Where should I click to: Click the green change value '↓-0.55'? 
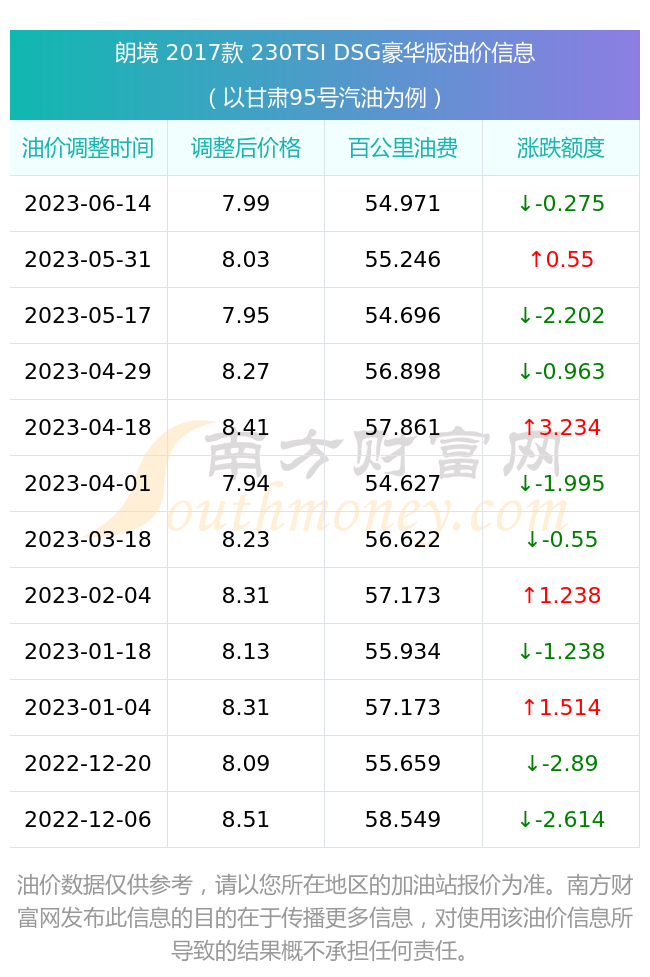pos(561,540)
